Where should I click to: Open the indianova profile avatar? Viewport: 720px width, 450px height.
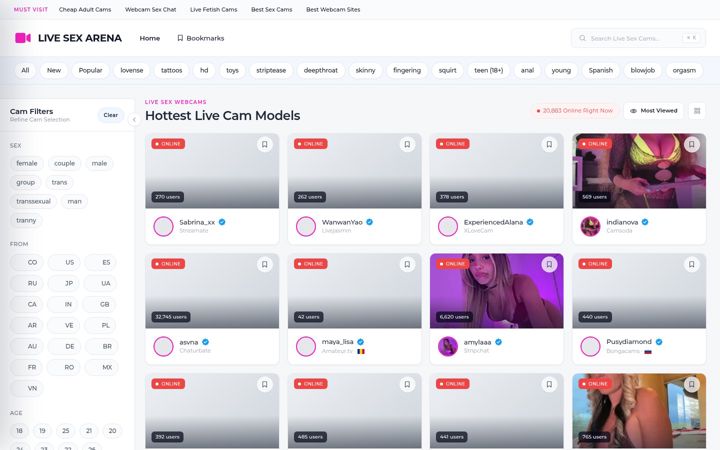(x=590, y=226)
